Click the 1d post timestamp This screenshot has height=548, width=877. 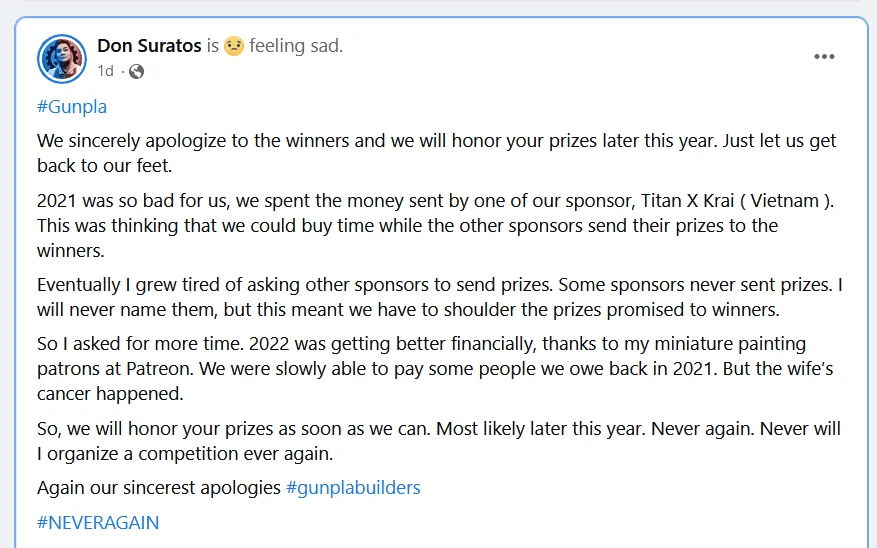pyautogui.click(x=105, y=71)
